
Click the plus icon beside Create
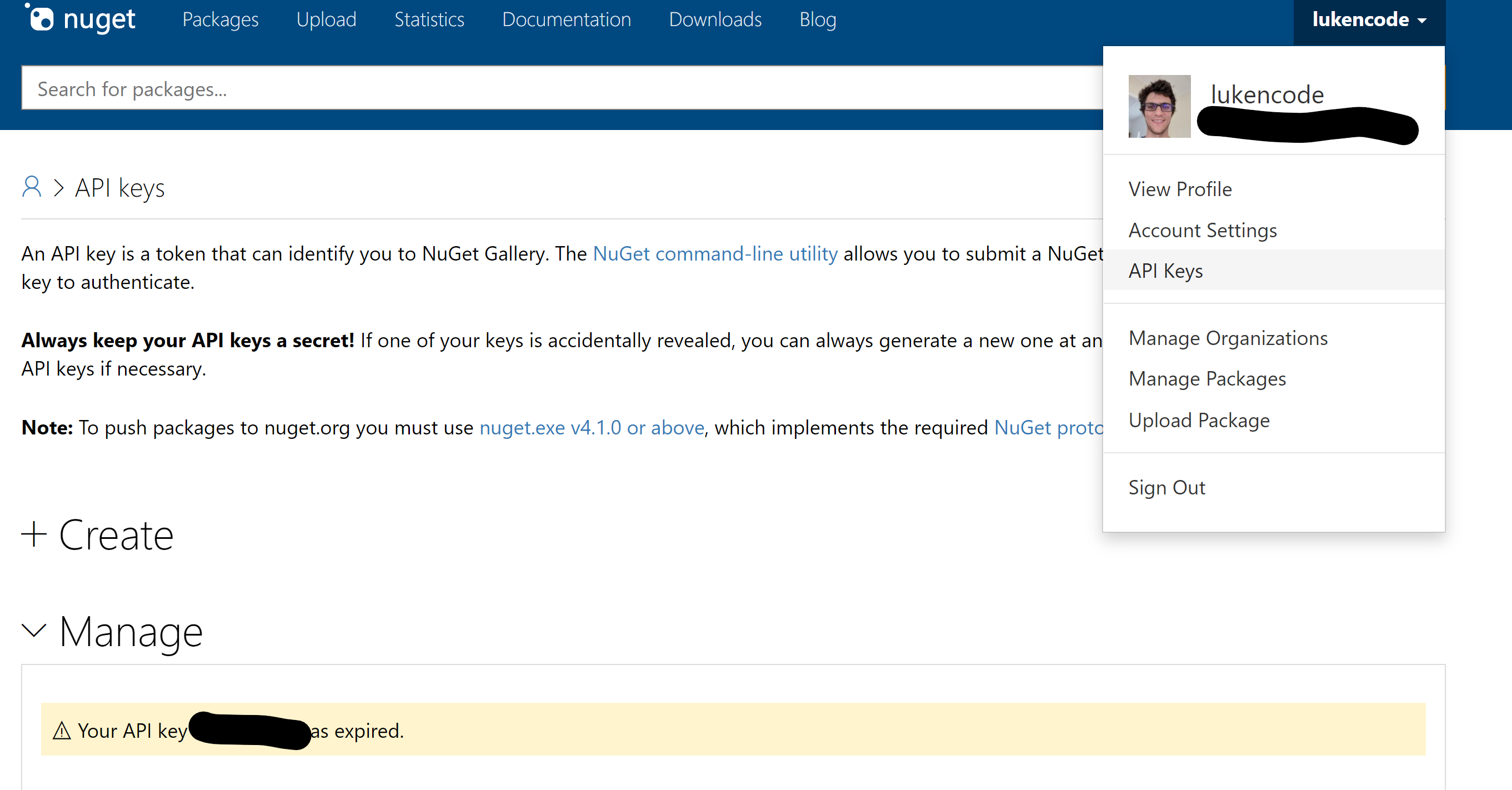[x=34, y=534]
